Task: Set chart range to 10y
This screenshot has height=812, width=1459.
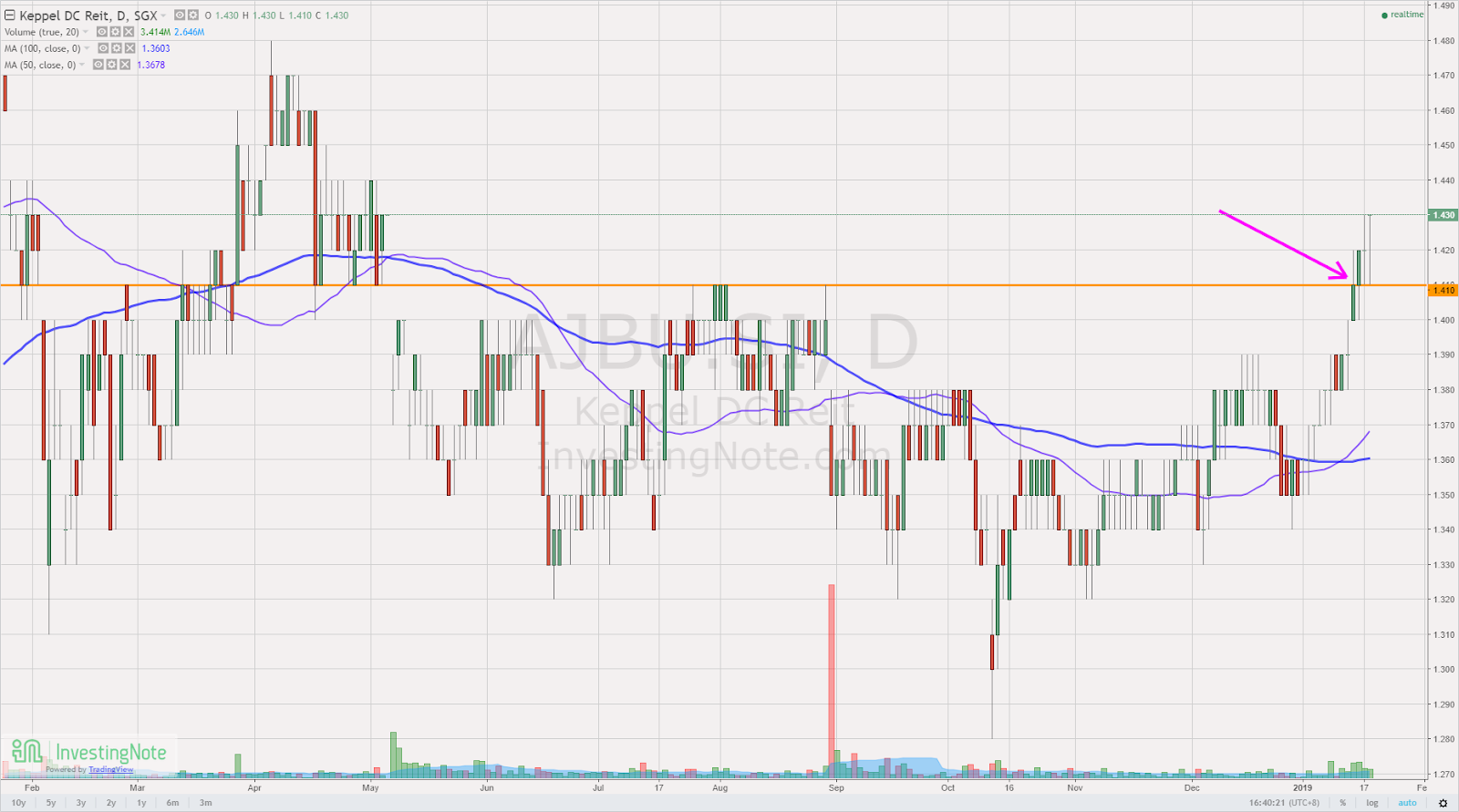Action: [x=18, y=803]
